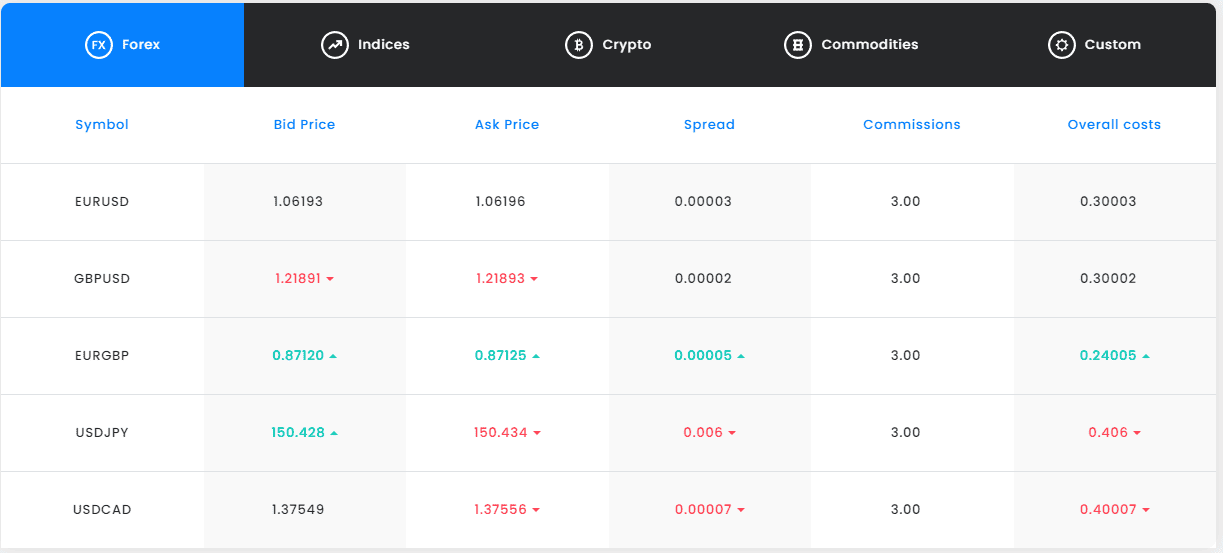Click the red down arrow beside GBPUSD bid price
The height and width of the screenshot is (553, 1223).
[x=330, y=279]
